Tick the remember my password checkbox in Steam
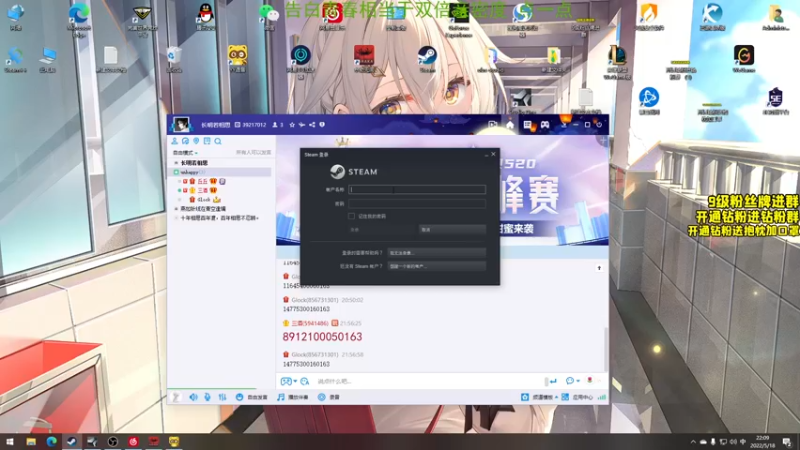Image resolution: width=800 pixels, height=450 pixels. pyautogui.click(x=352, y=216)
